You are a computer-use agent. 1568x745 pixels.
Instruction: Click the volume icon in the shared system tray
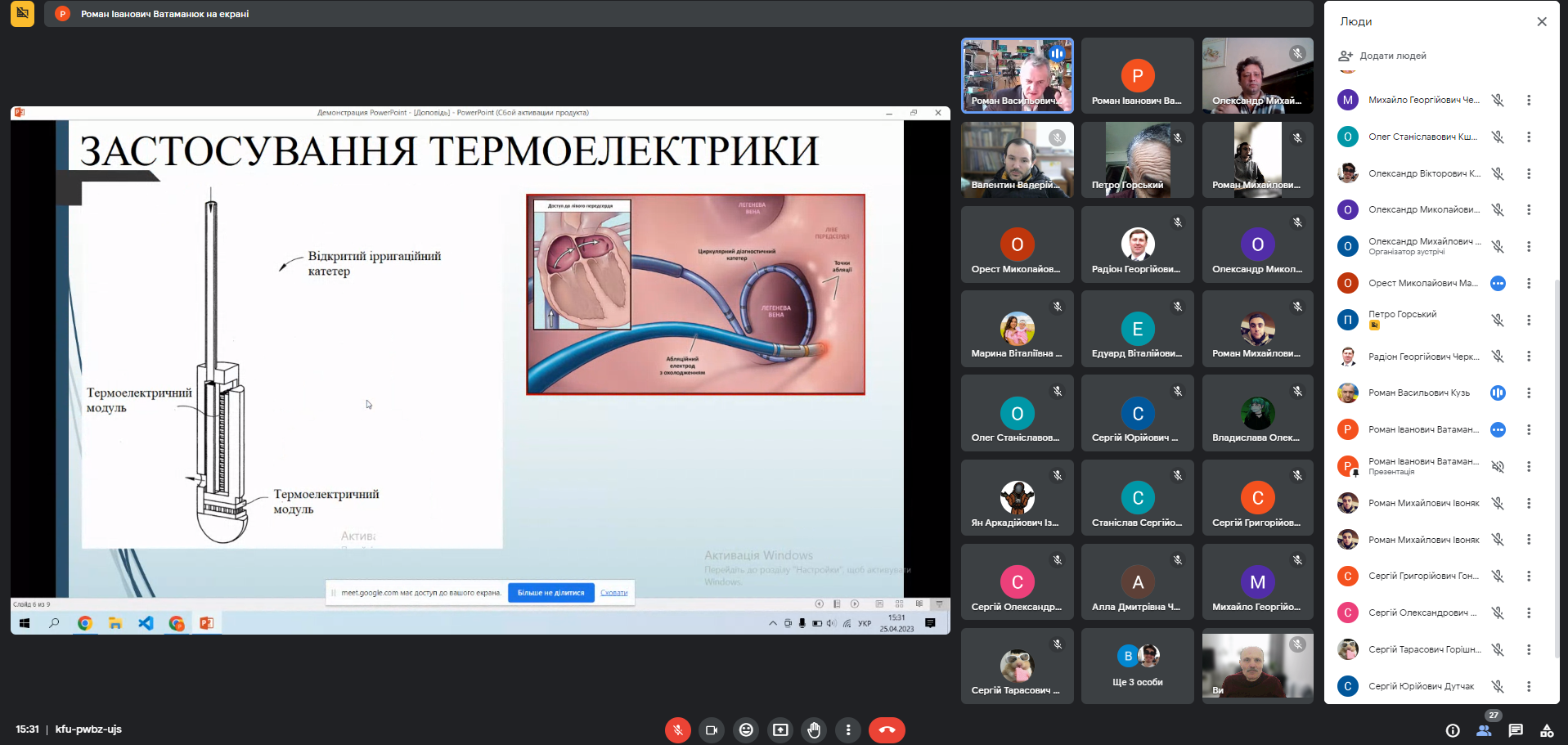pyautogui.click(x=831, y=623)
